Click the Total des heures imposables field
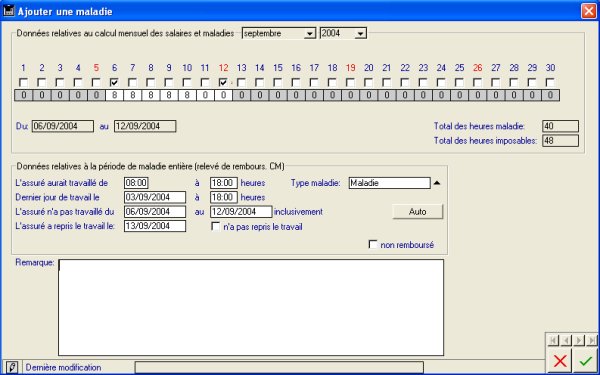The width and height of the screenshot is (600, 375). [561, 141]
